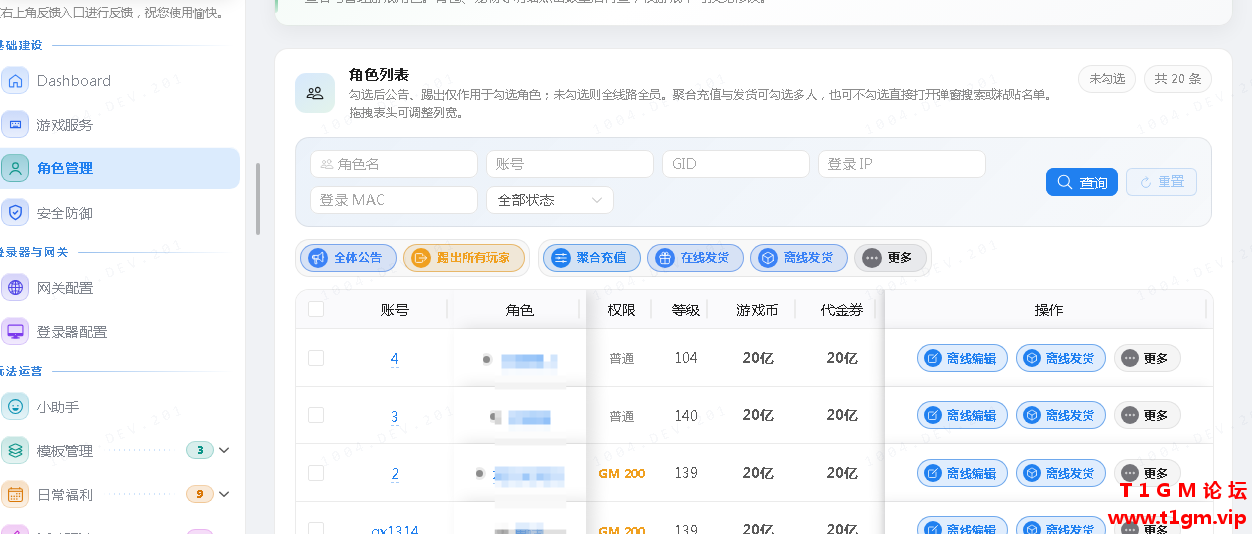The height and width of the screenshot is (534, 1252).
Task: Click the Dashboard home icon
Action: tap(15, 81)
